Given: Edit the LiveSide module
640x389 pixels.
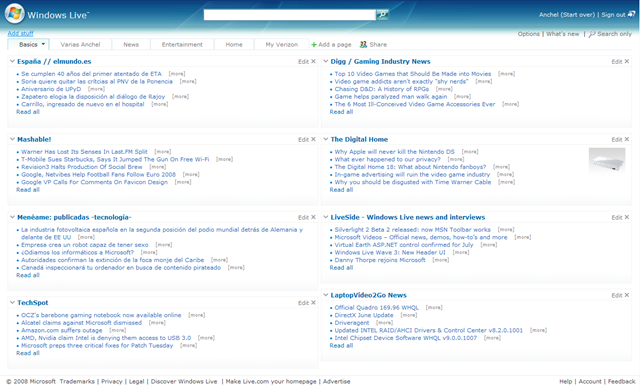Looking at the screenshot, I should pos(617,218).
